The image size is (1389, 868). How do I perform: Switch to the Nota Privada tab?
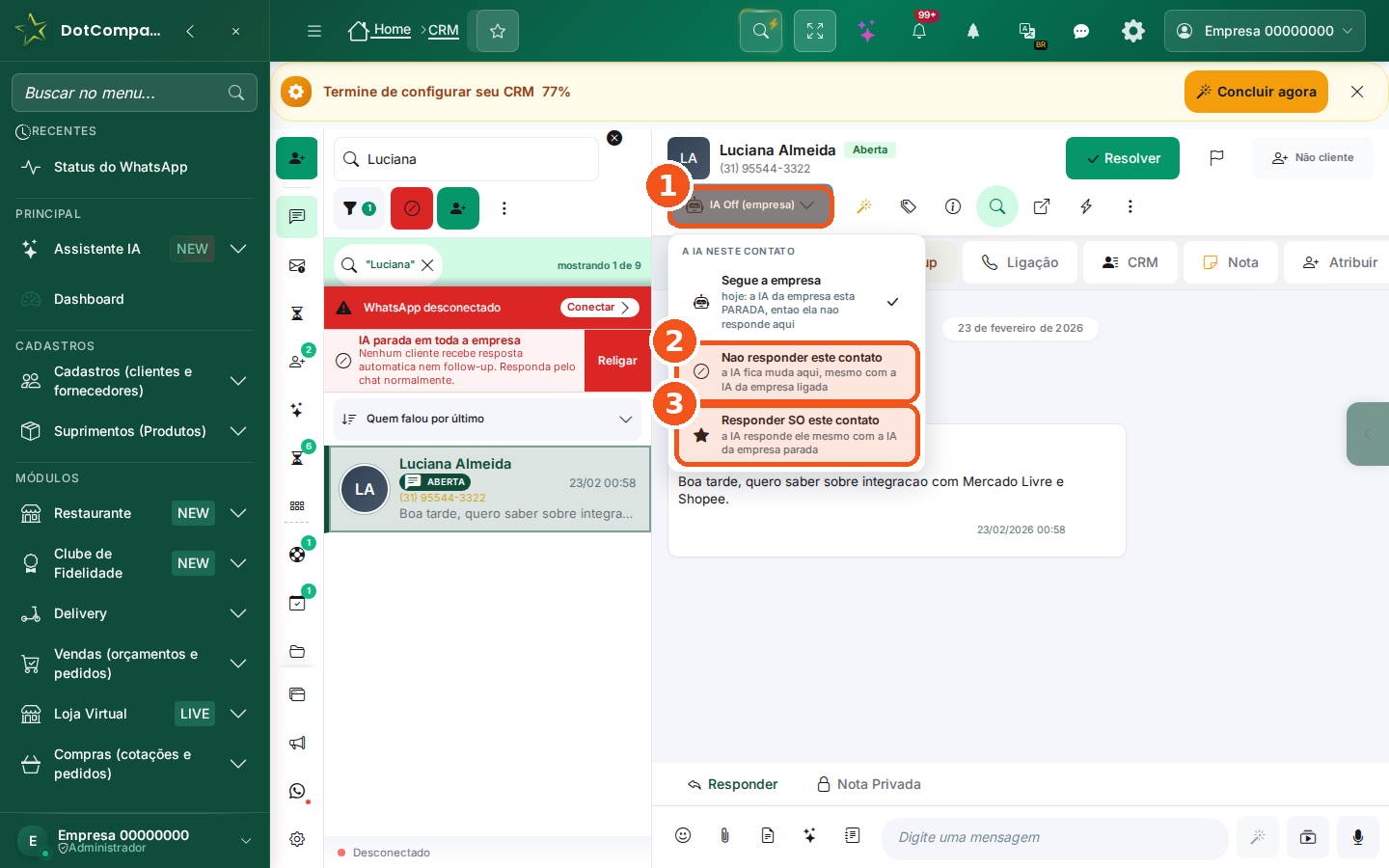[x=869, y=784]
